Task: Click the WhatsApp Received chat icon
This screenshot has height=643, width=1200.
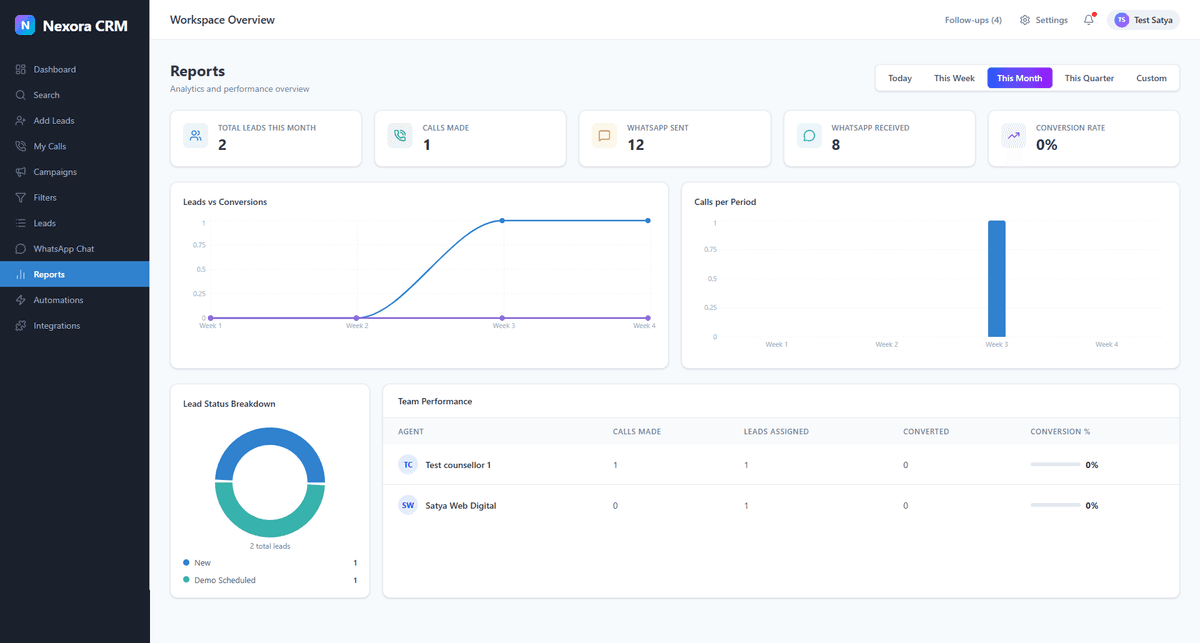Action: tap(809, 136)
